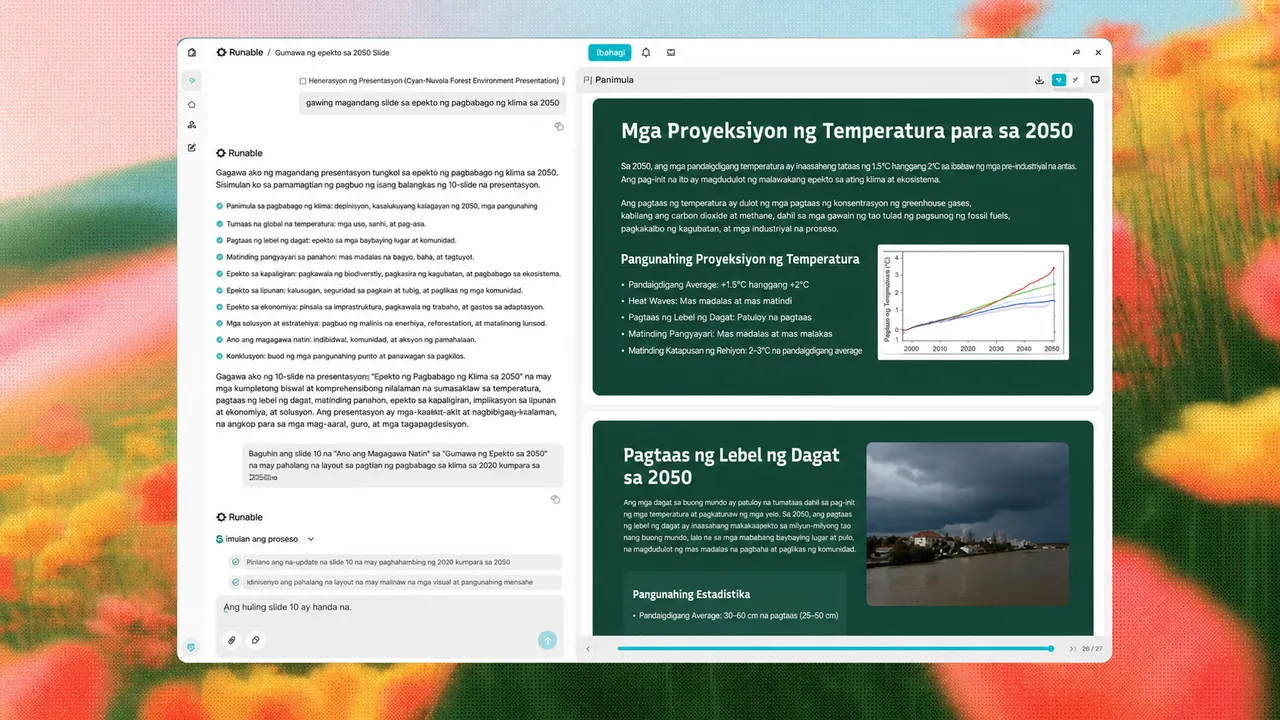Viewport: 1280px width, 720px height.
Task: Switch to the second view mode toggle
Action: coord(1075,80)
